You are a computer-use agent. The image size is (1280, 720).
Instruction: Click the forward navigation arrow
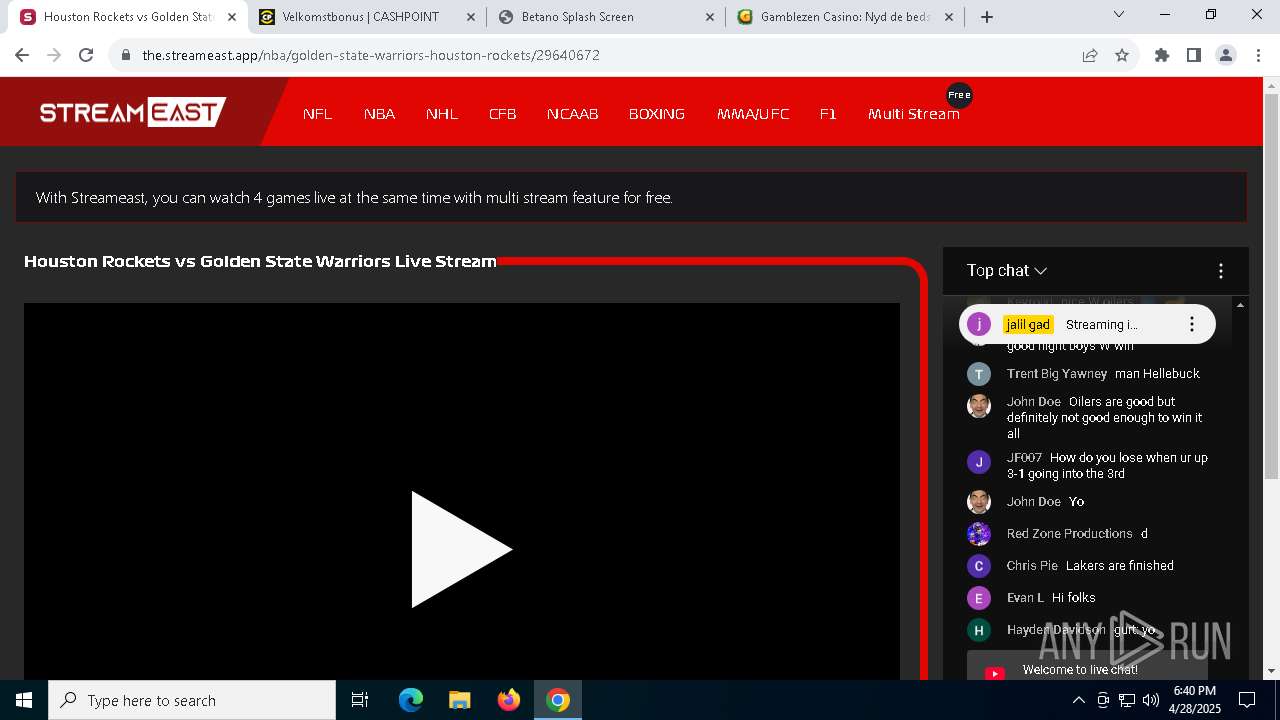54,55
